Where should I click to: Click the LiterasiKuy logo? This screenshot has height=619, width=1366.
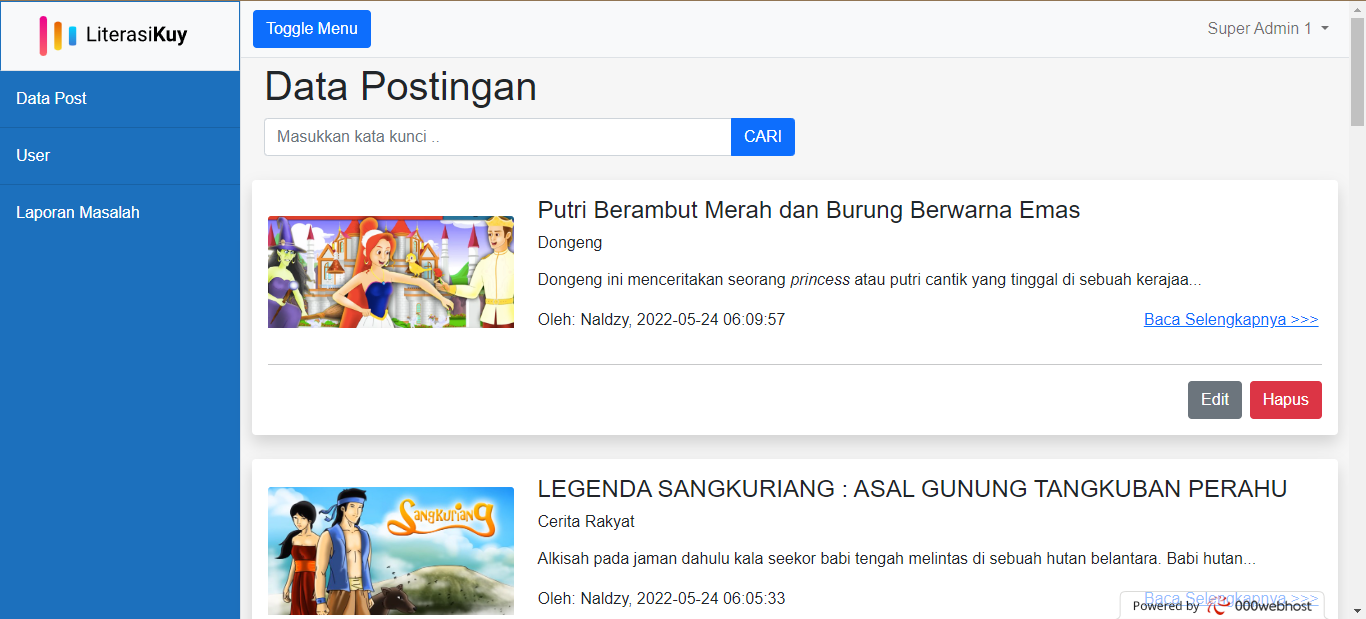click(x=113, y=35)
